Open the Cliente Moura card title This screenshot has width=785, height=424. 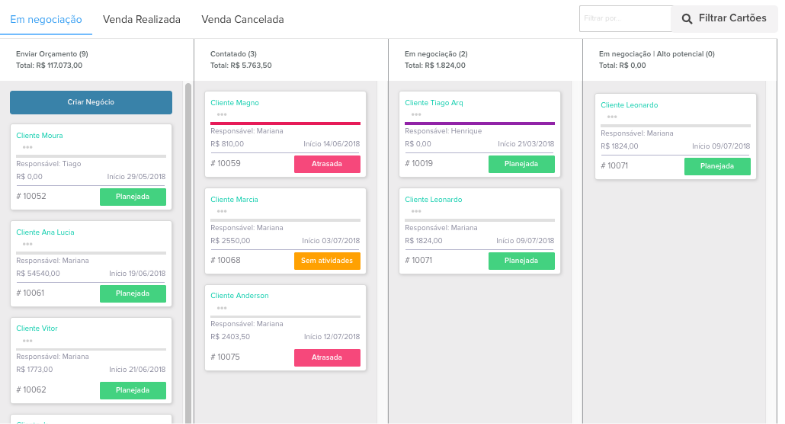[x=40, y=135]
